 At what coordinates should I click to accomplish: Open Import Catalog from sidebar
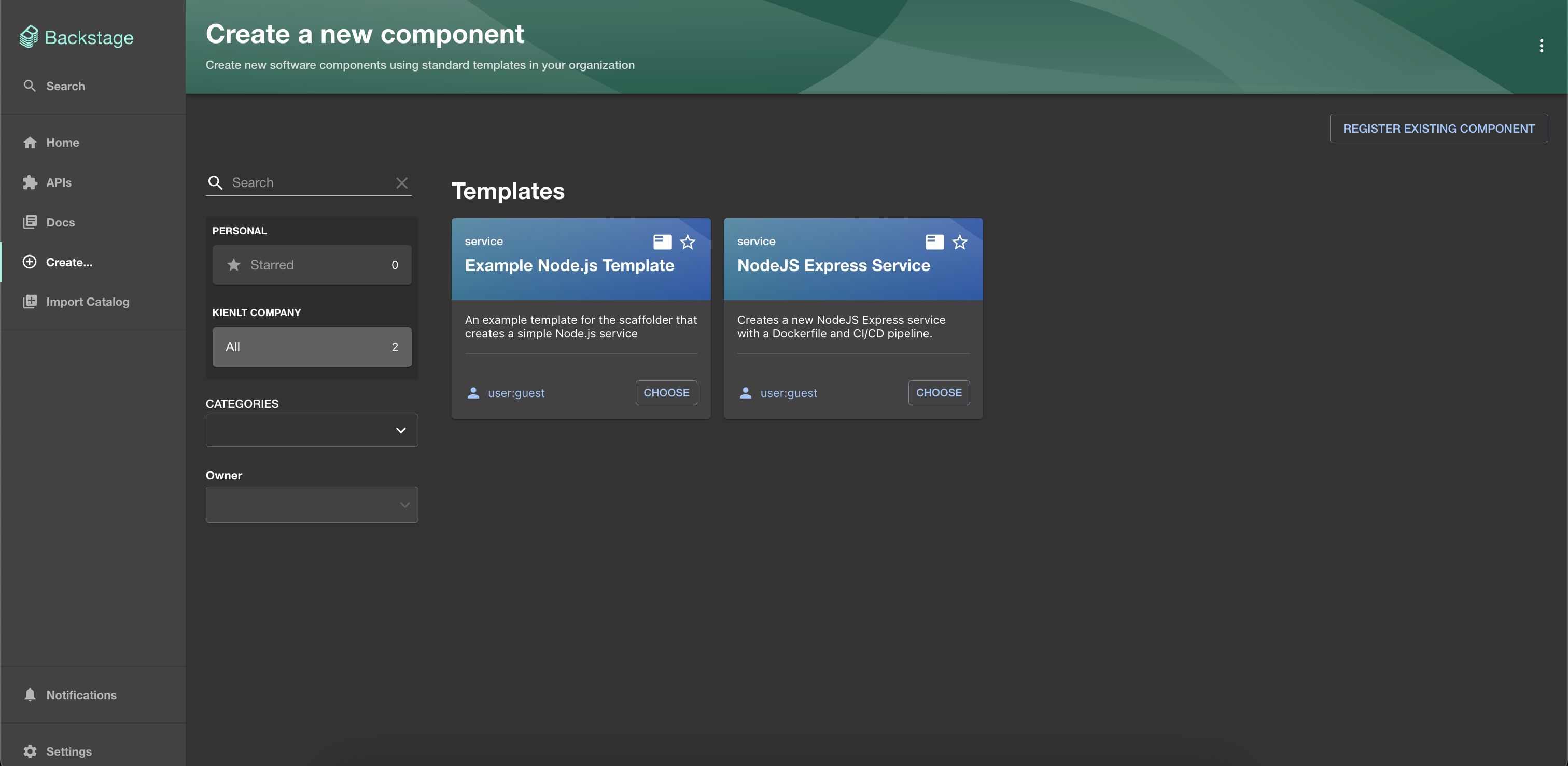point(87,302)
